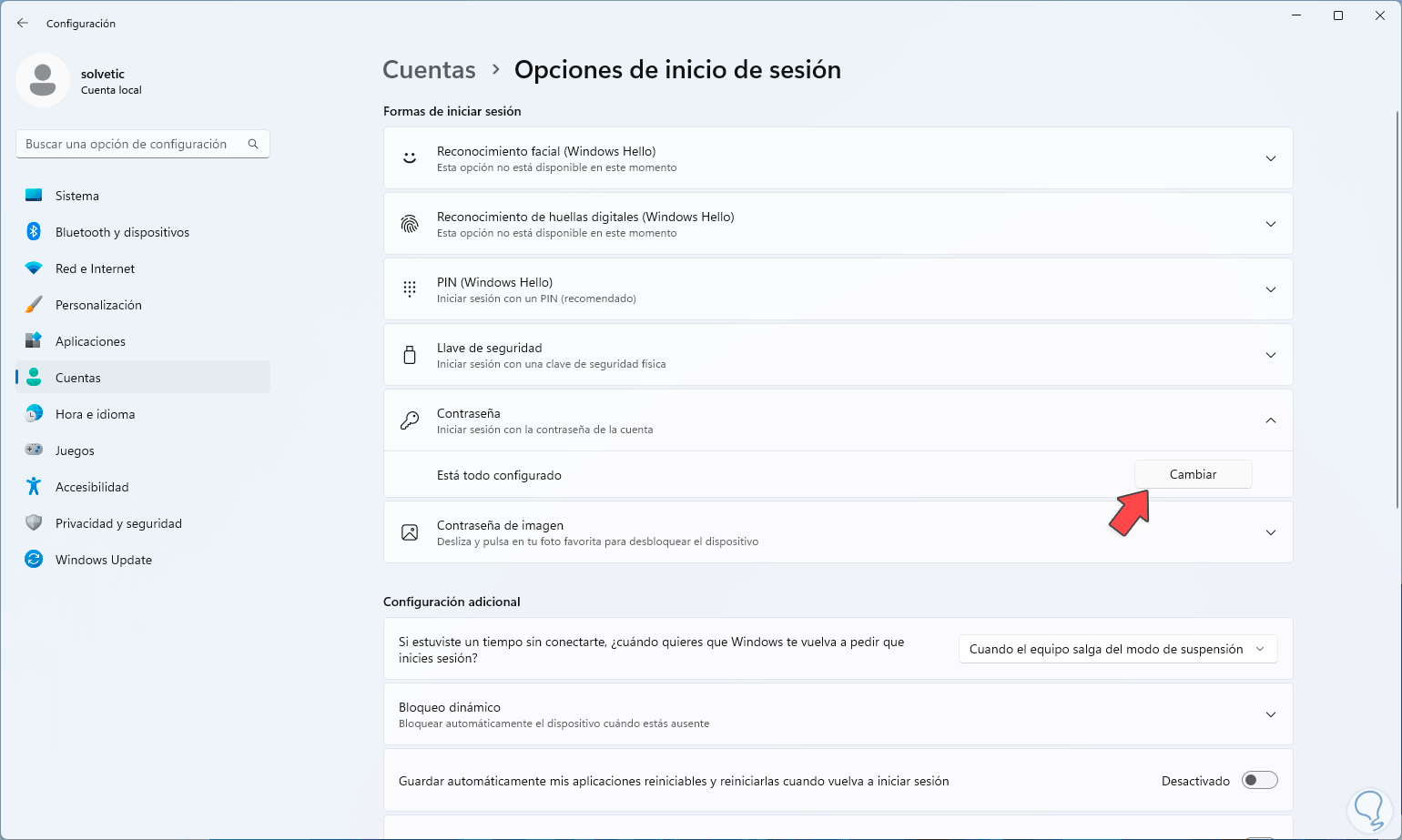The image size is (1402, 840).
Task: Click the Personalización paintbrush icon
Action: click(34, 305)
